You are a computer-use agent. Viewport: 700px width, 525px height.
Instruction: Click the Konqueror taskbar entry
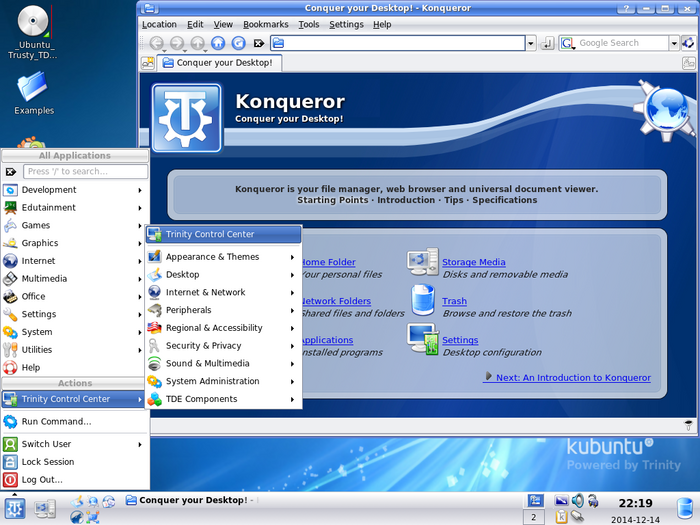190,500
